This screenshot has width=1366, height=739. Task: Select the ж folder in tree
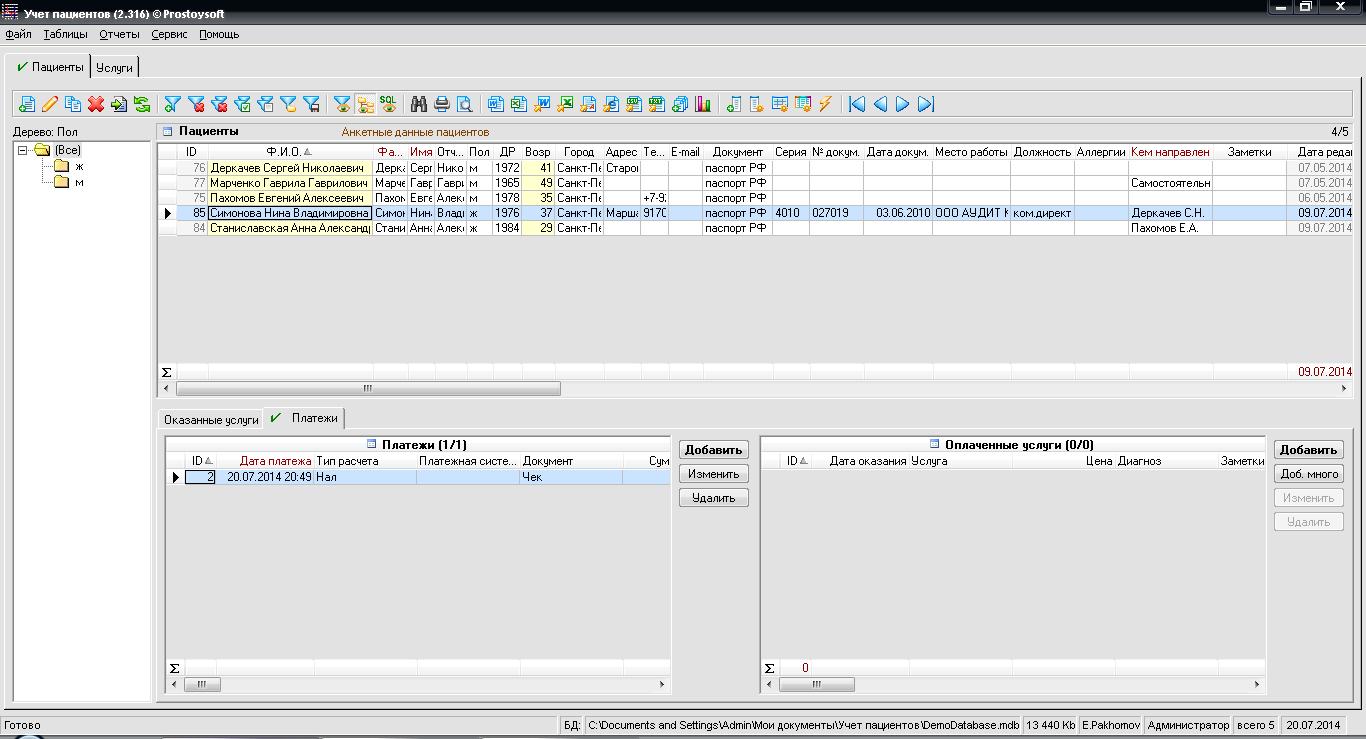(x=68, y=166)
